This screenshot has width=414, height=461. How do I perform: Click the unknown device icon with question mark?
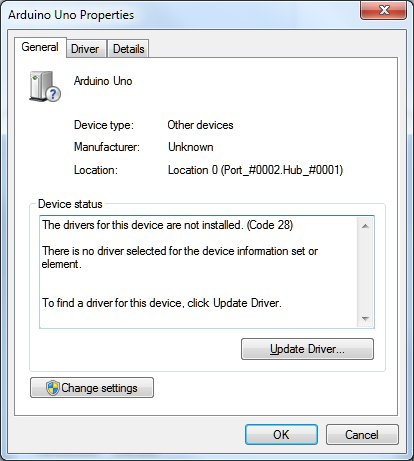[x=45, y=86]
